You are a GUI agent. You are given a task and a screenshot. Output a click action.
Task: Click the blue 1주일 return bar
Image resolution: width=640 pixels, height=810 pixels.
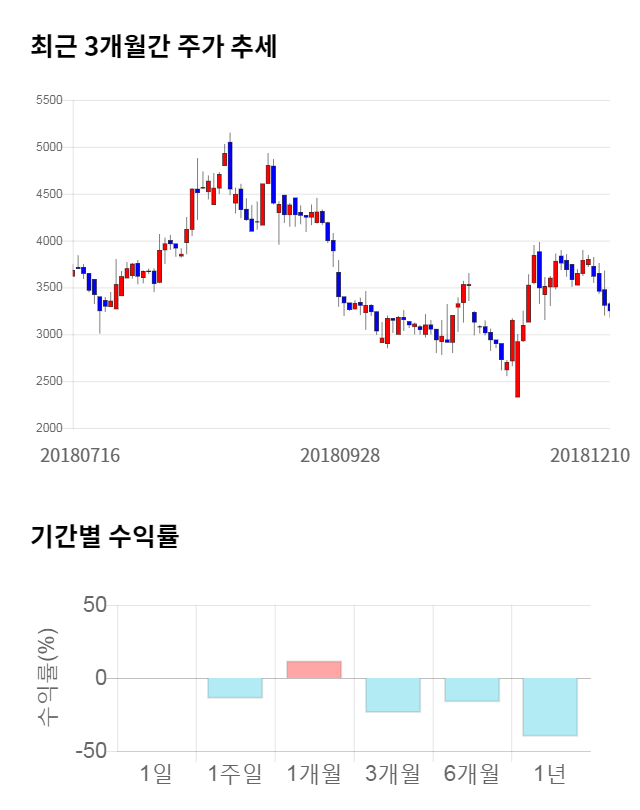(235, 688)
